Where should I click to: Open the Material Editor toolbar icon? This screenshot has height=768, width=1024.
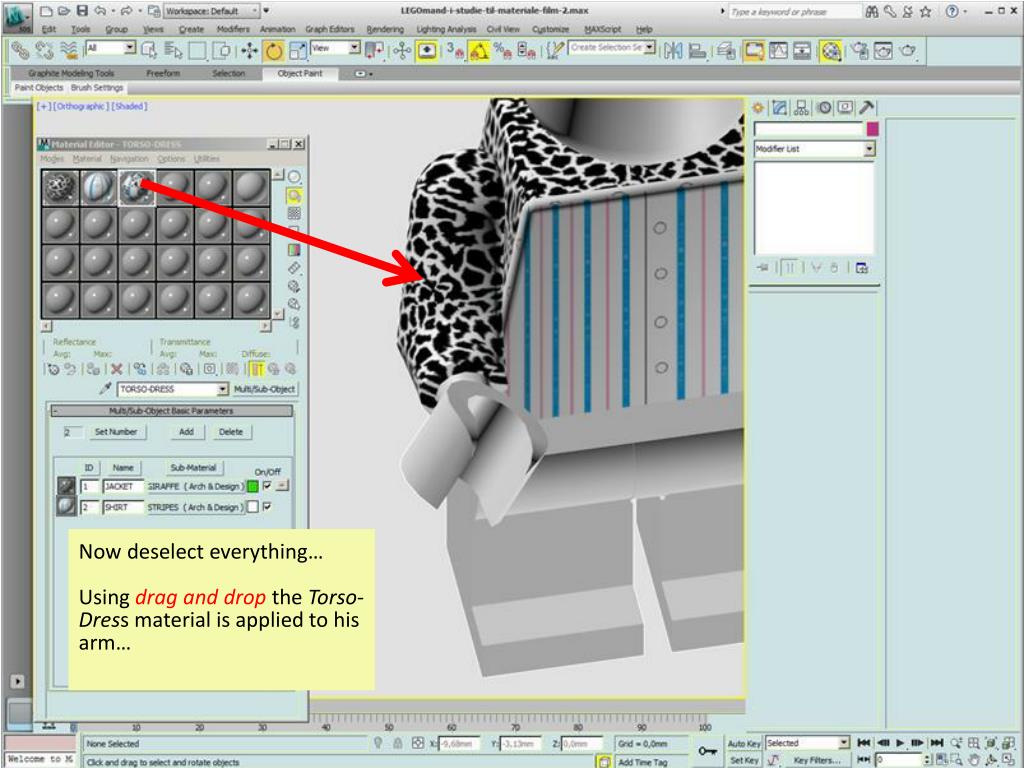click(831, 51)
